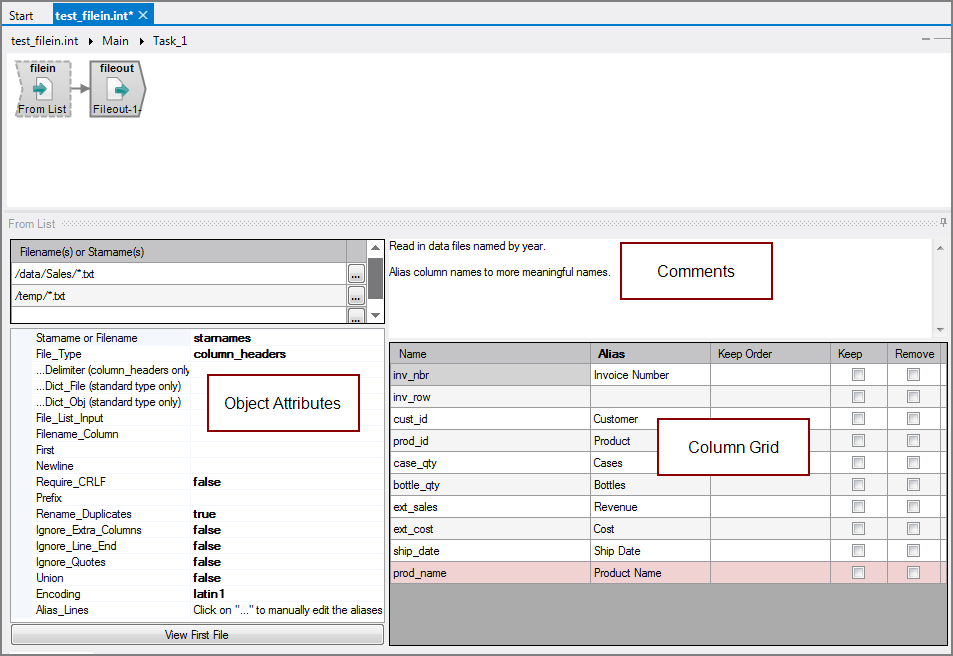Click the Alias column header
Image resolution: width=953 pixels, height=656 pixels.
pos(611,353)
